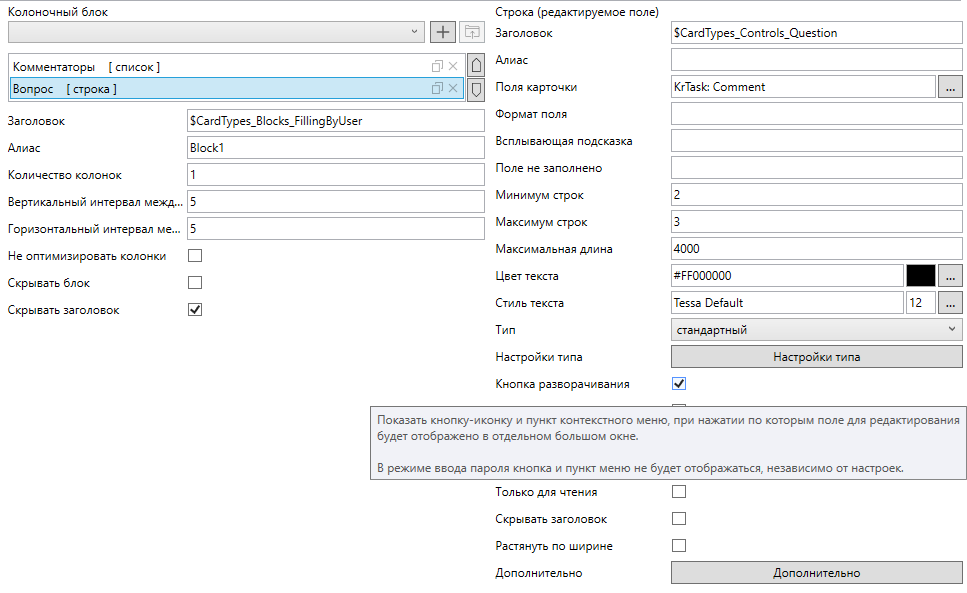
Task: Click the Максимальная длина input field
Action: tap(817, 249)
